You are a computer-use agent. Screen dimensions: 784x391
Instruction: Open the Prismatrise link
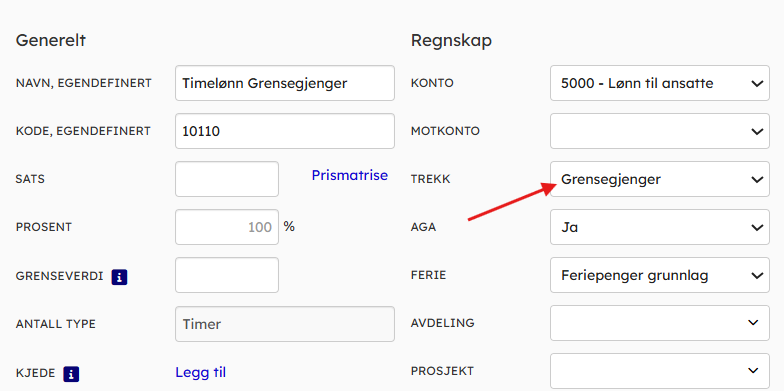[x=350, y=176]
